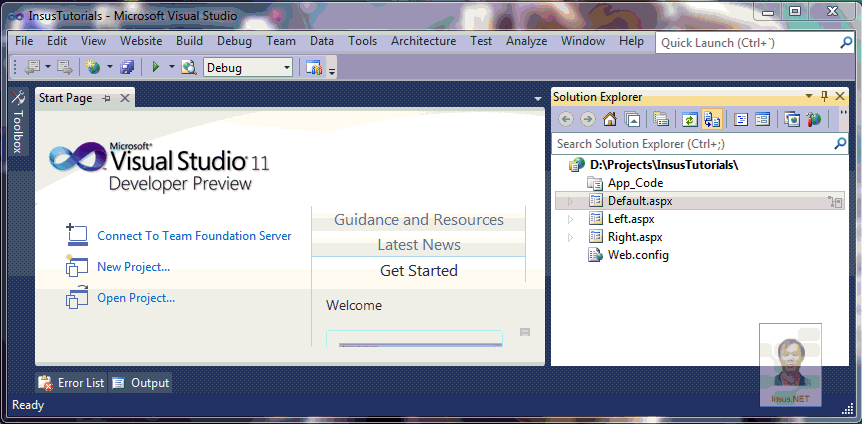Click Solution Explorer Forward arrow

[588, 119]
